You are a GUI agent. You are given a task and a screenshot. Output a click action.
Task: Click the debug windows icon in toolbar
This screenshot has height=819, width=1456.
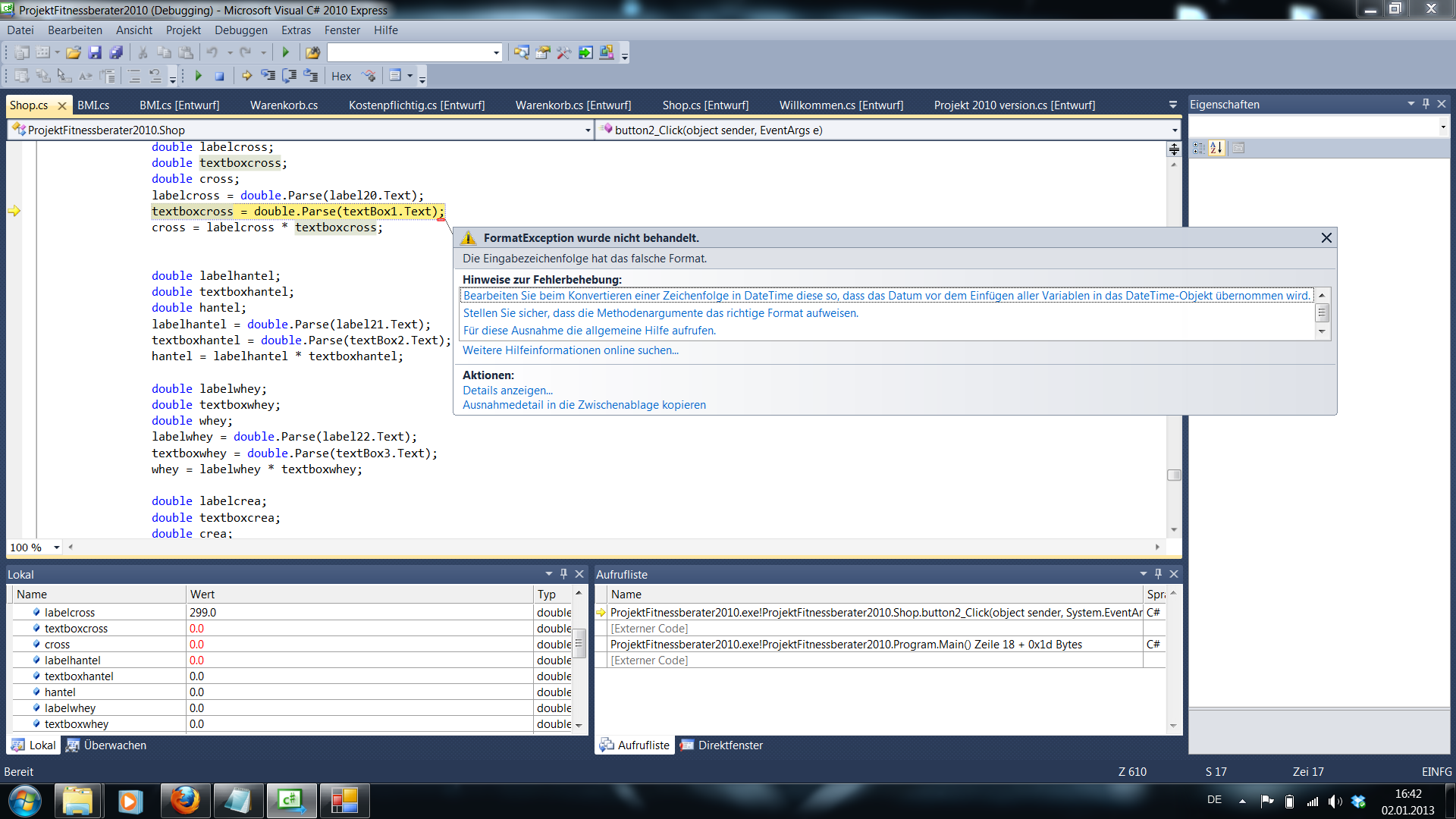395,76
